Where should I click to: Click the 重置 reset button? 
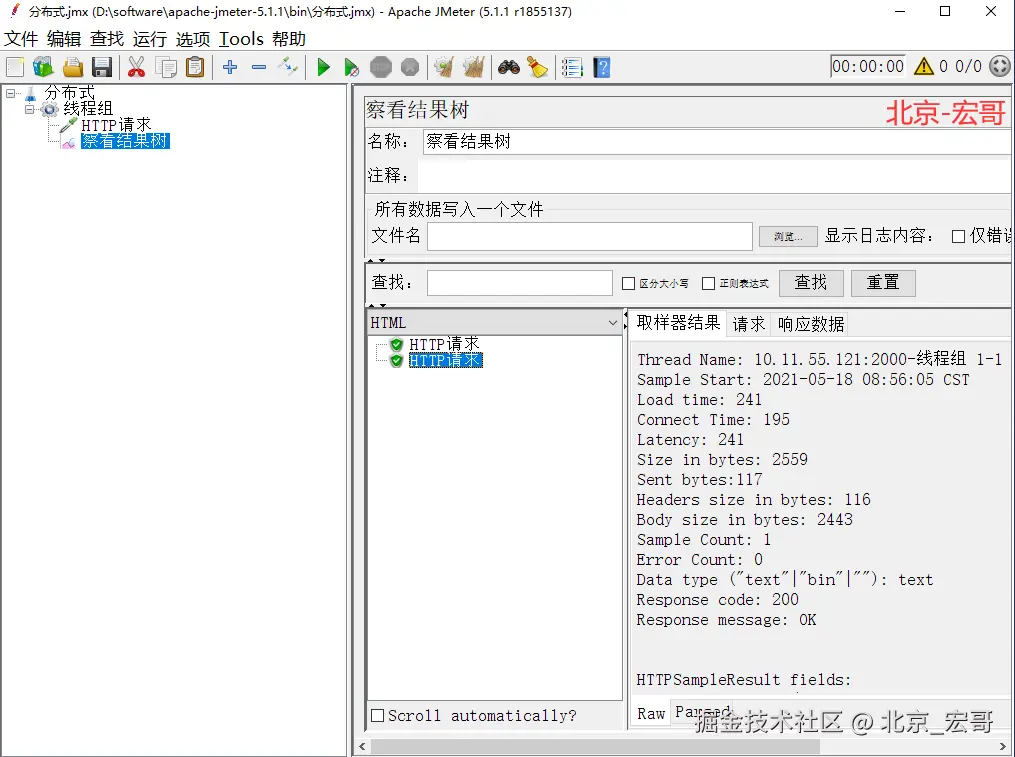[x=883, y=283]
